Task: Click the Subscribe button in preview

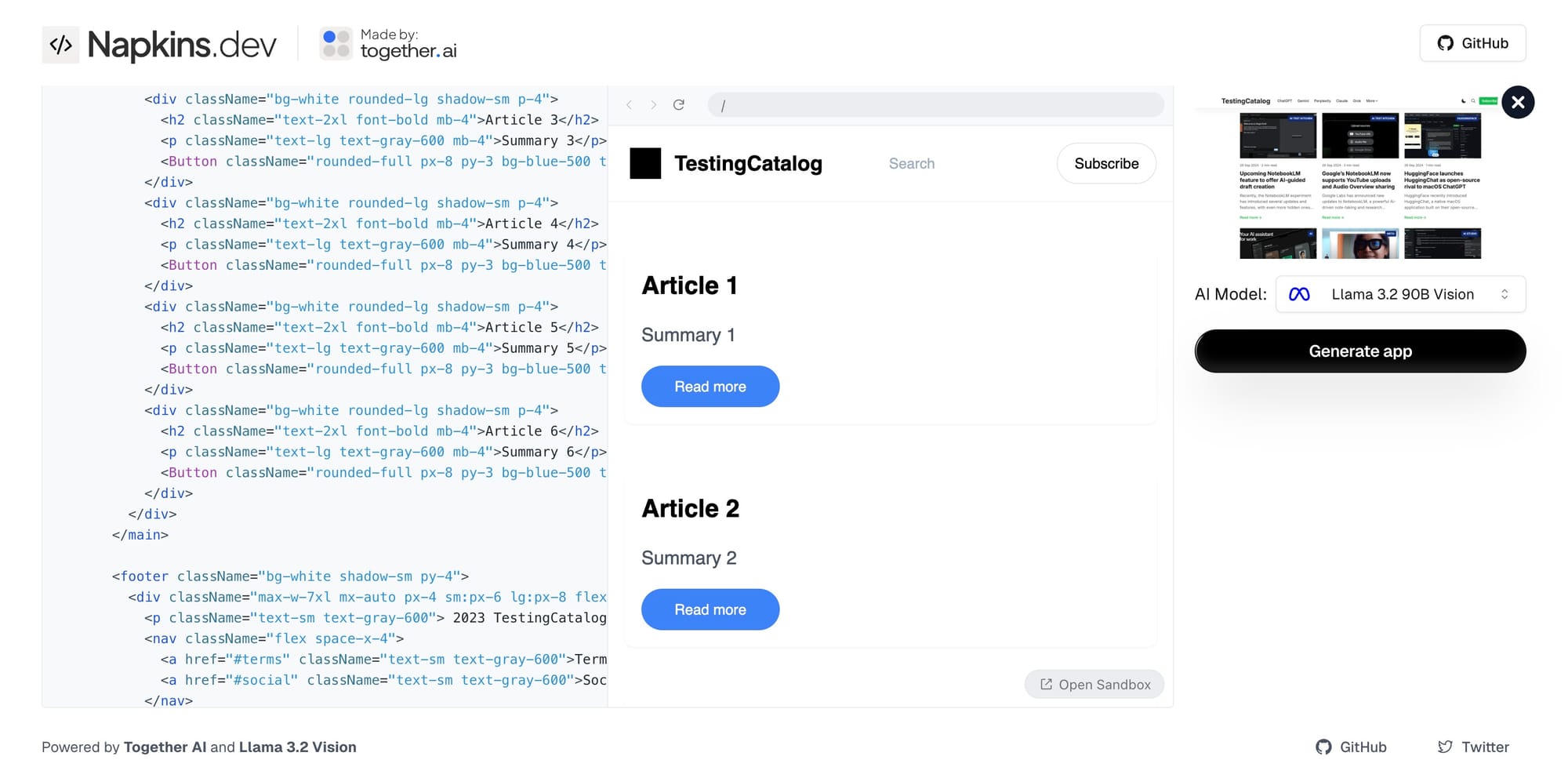Action: pyautogui.click(x=1106, y=164)
